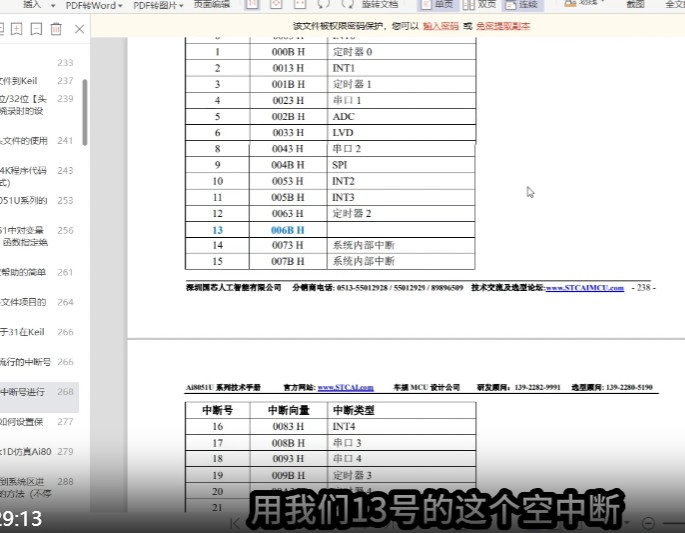Select the 中对变量 bookmark, page 256
Screen dimensions: 685x533
tap(39, 236)
